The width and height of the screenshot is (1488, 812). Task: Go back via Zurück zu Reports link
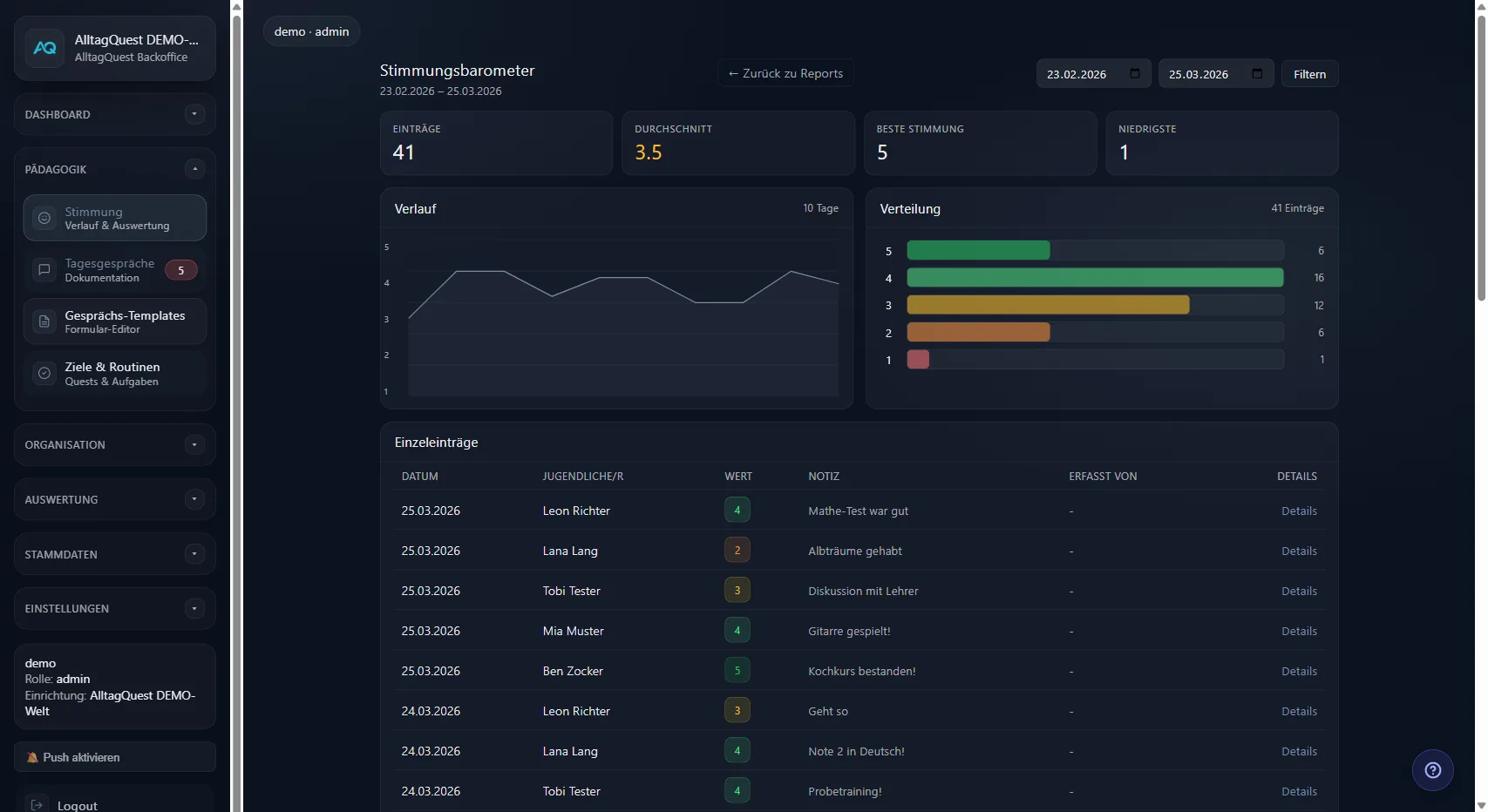(785, 74)
